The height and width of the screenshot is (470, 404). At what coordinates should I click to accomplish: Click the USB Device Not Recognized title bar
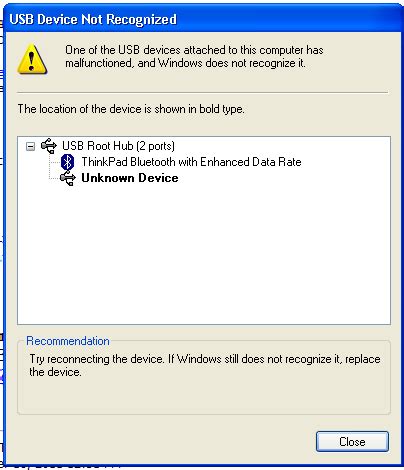pos(202,19)
